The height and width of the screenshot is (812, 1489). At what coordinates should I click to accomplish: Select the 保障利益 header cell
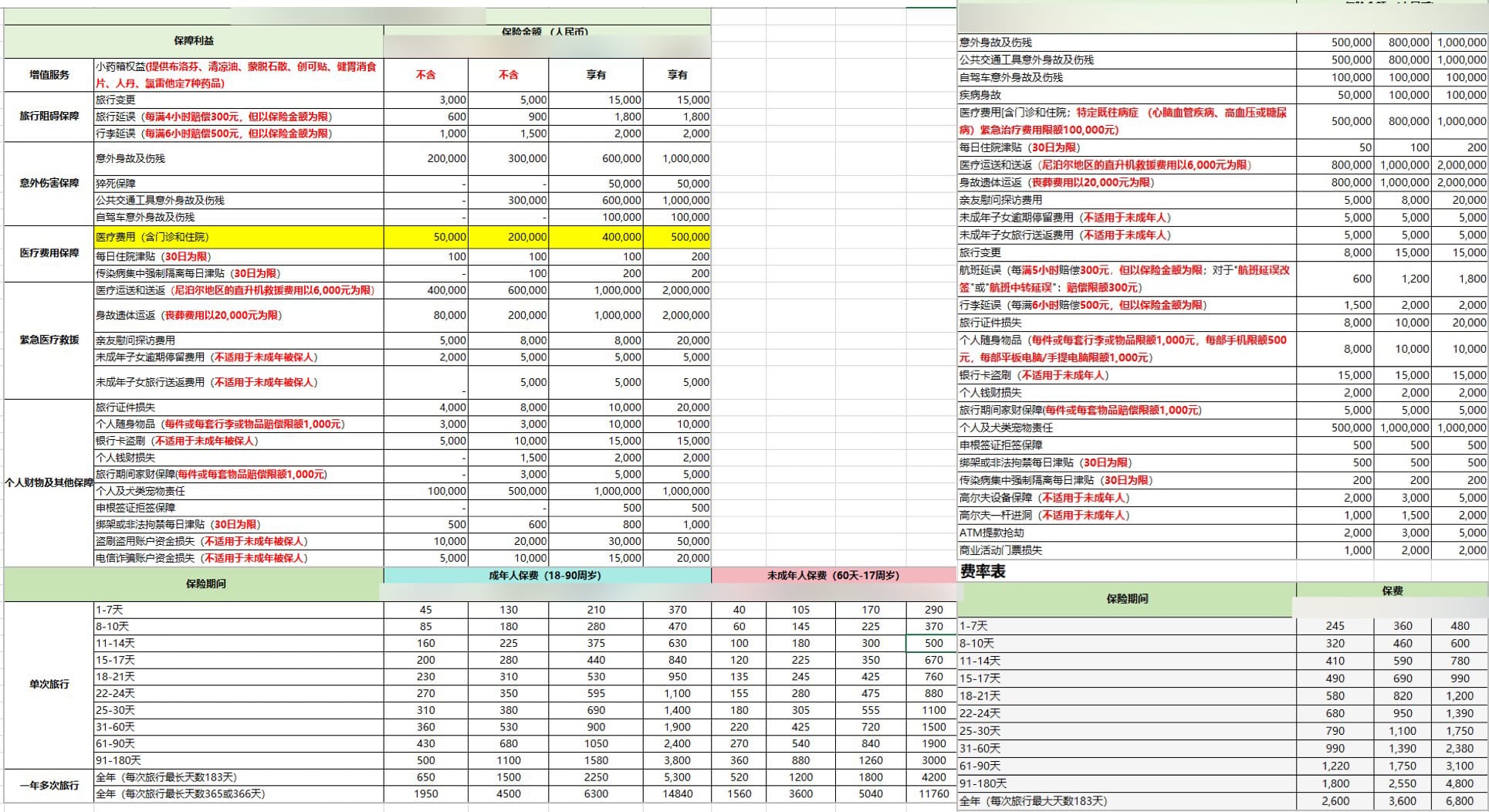click(193, 41)
